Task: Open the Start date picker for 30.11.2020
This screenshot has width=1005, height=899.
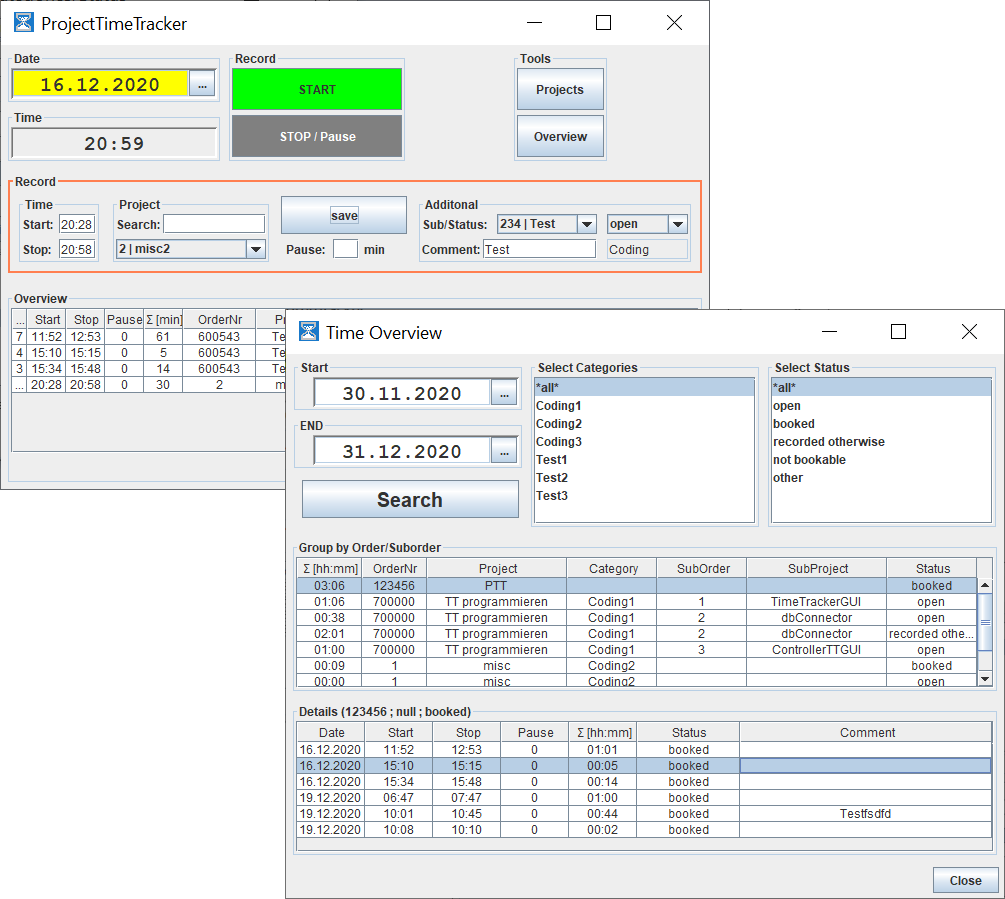Action: 504,393
